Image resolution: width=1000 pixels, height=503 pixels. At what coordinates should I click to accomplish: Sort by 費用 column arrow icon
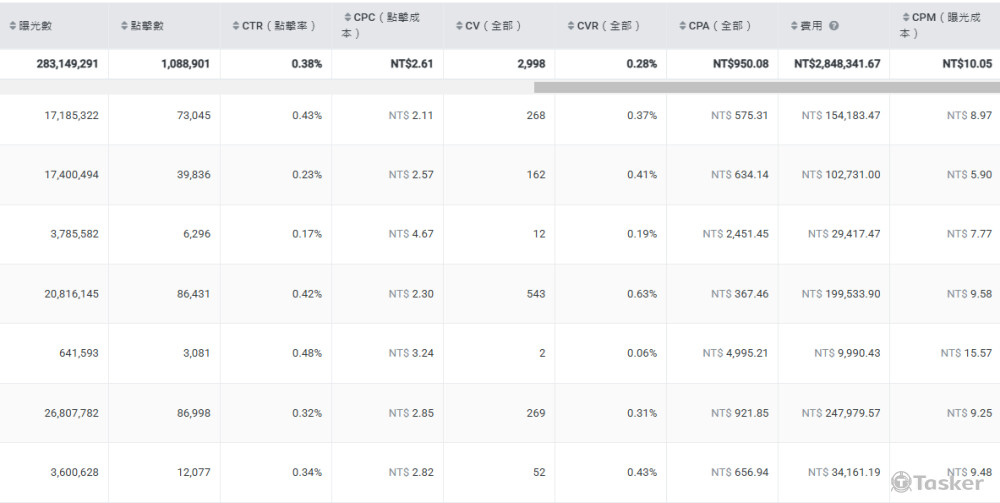pyautogui.click(x=793, y=26)
